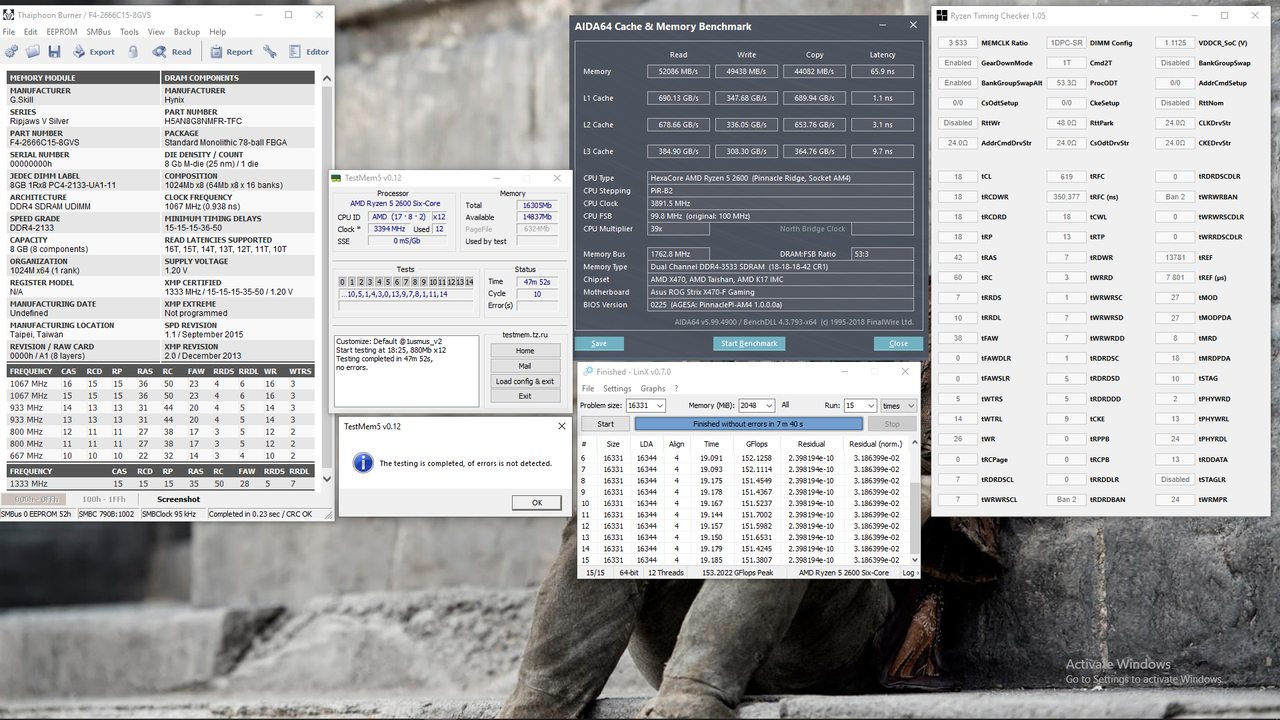Save the SPD dump with the floppy icon
Screen dimensions: 1280x720
55,51
